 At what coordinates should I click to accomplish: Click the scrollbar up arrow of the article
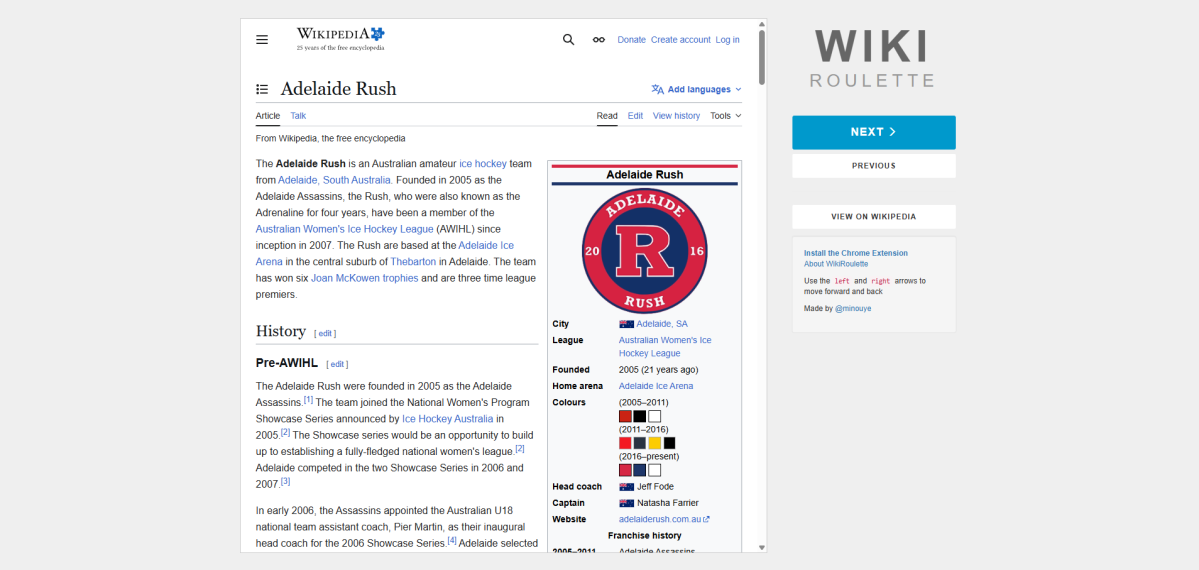[762, 24]
